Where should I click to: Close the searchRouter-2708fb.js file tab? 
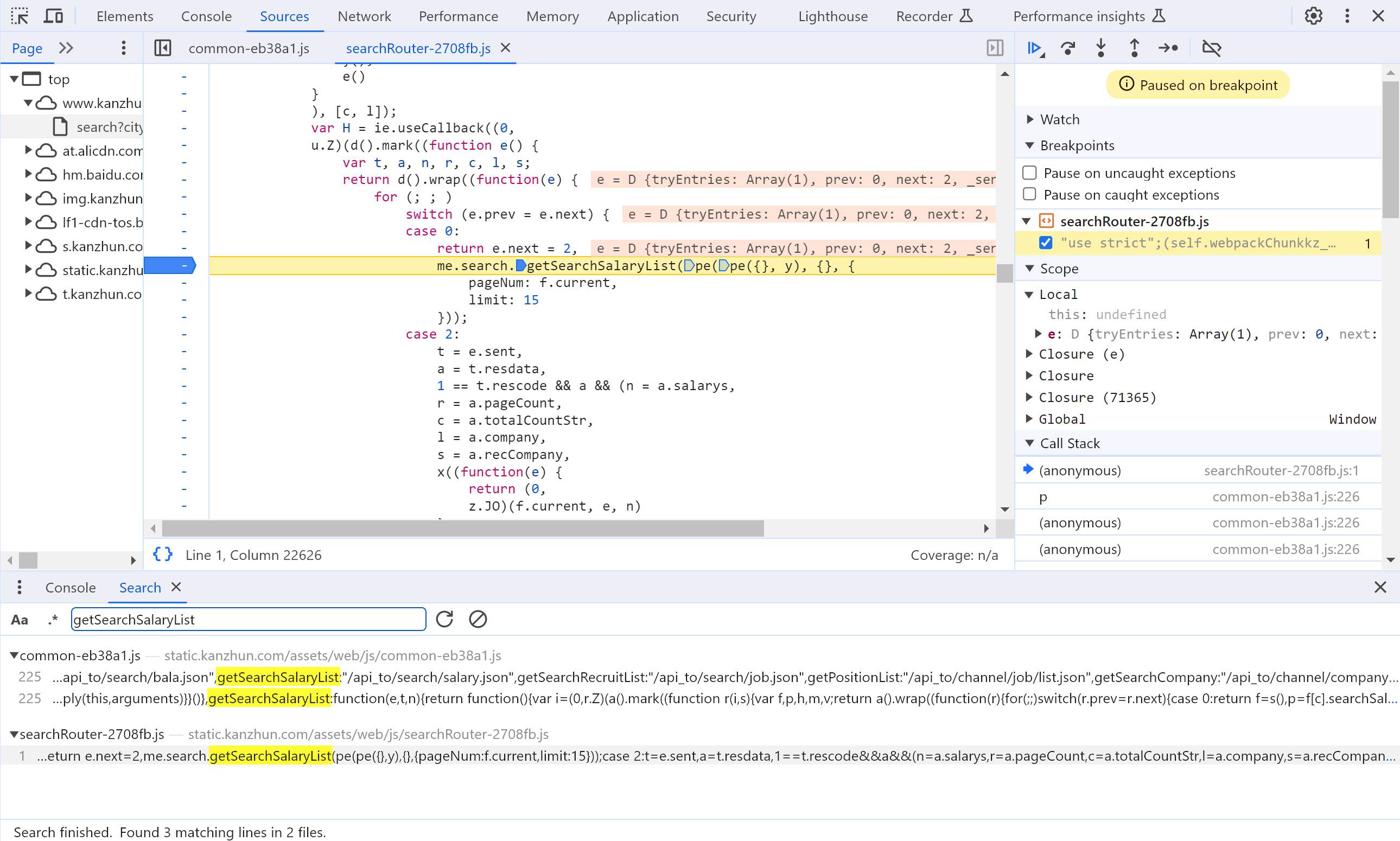(506, 48)
